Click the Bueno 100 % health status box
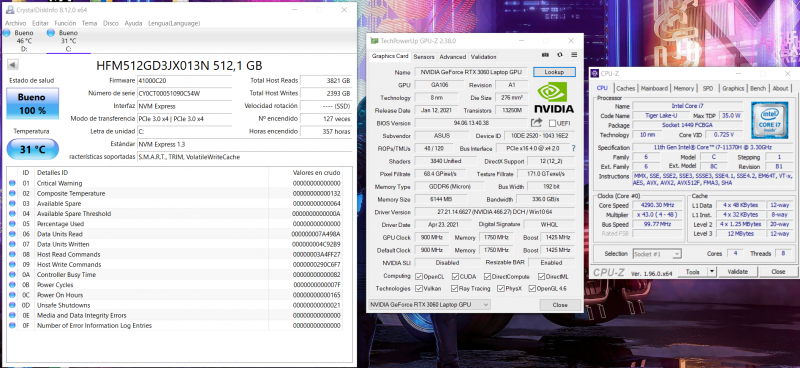This screenshot has width=800, height=368. coord(32,104)
